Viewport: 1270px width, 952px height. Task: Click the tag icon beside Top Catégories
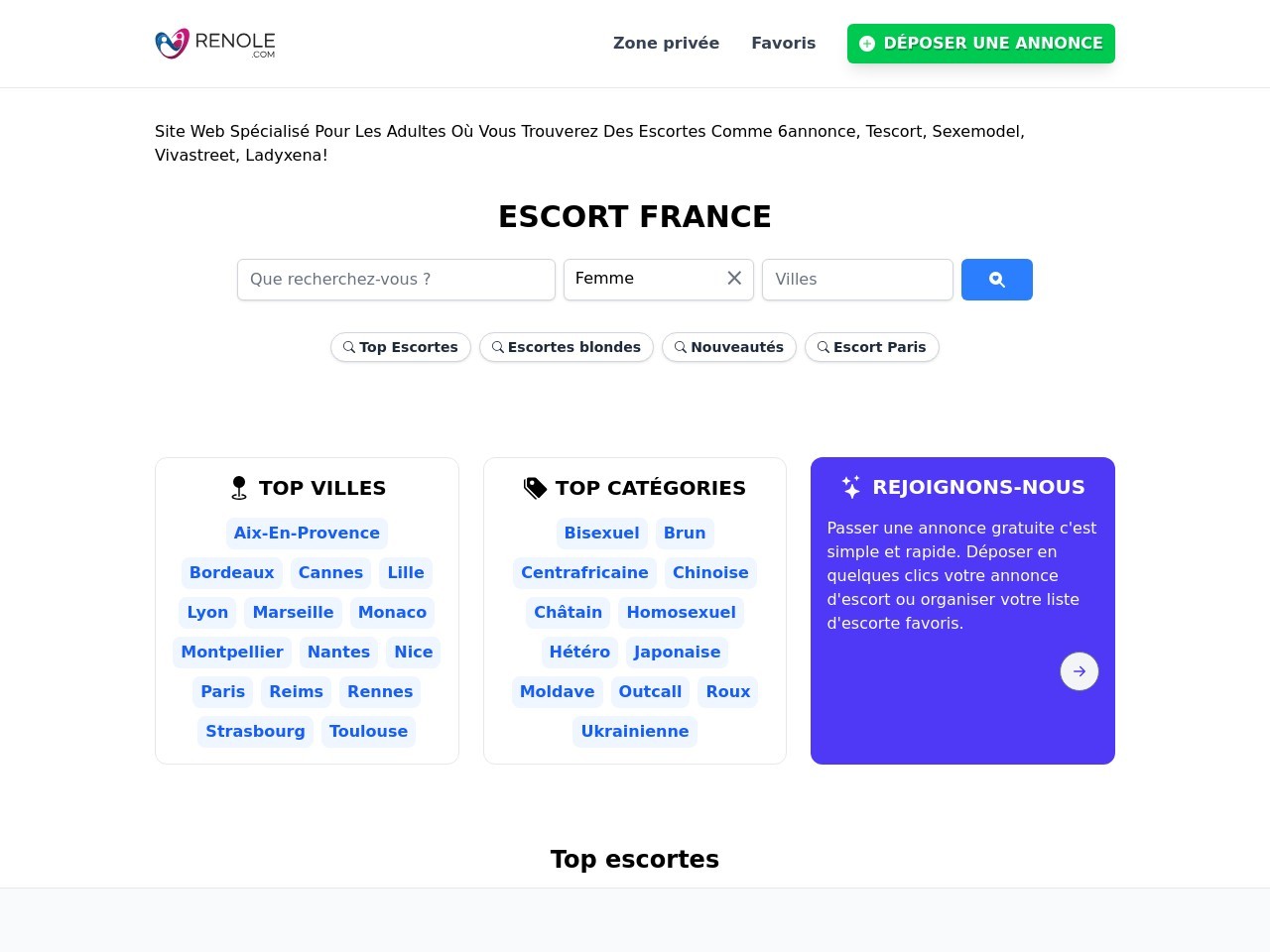click(535, 488)
